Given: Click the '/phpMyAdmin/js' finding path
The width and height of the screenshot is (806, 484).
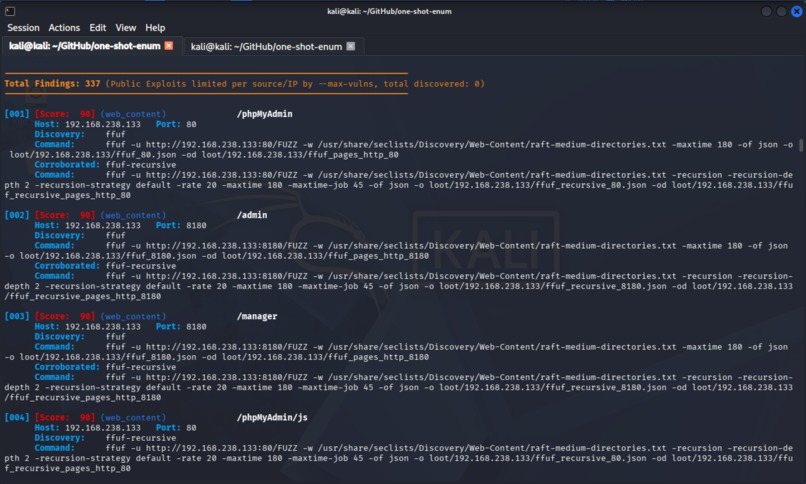Looking at the screenshot, I should [x=272, y=417].
